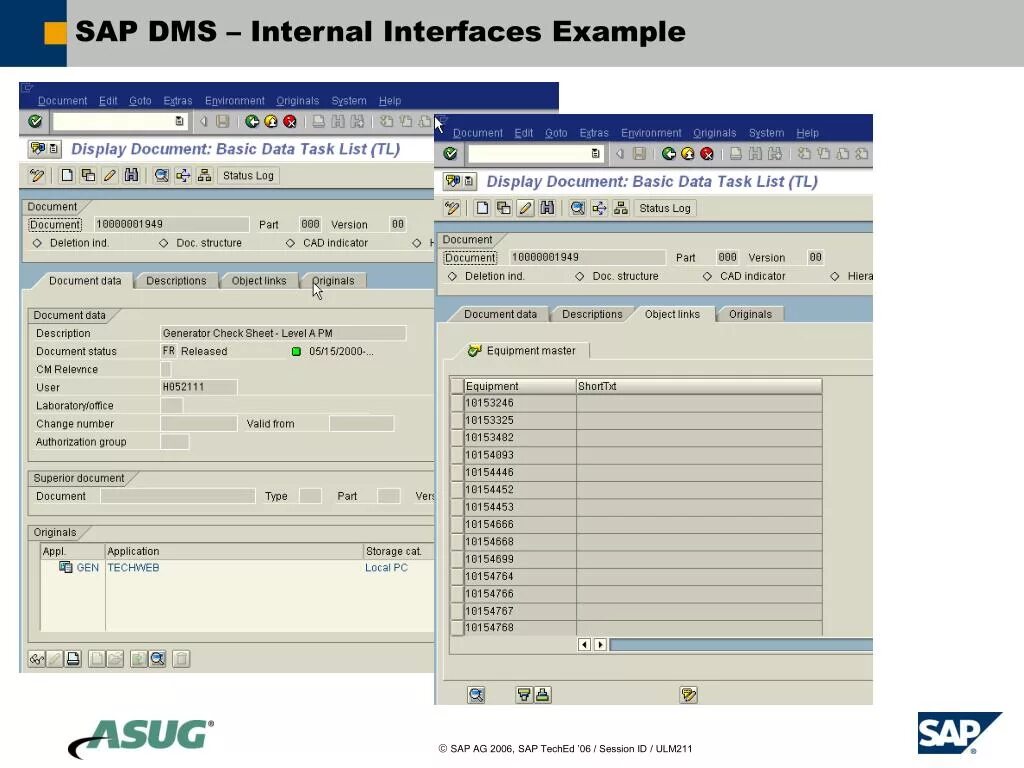
Task: Check the Doc. structure indicator
Action: 580,275
